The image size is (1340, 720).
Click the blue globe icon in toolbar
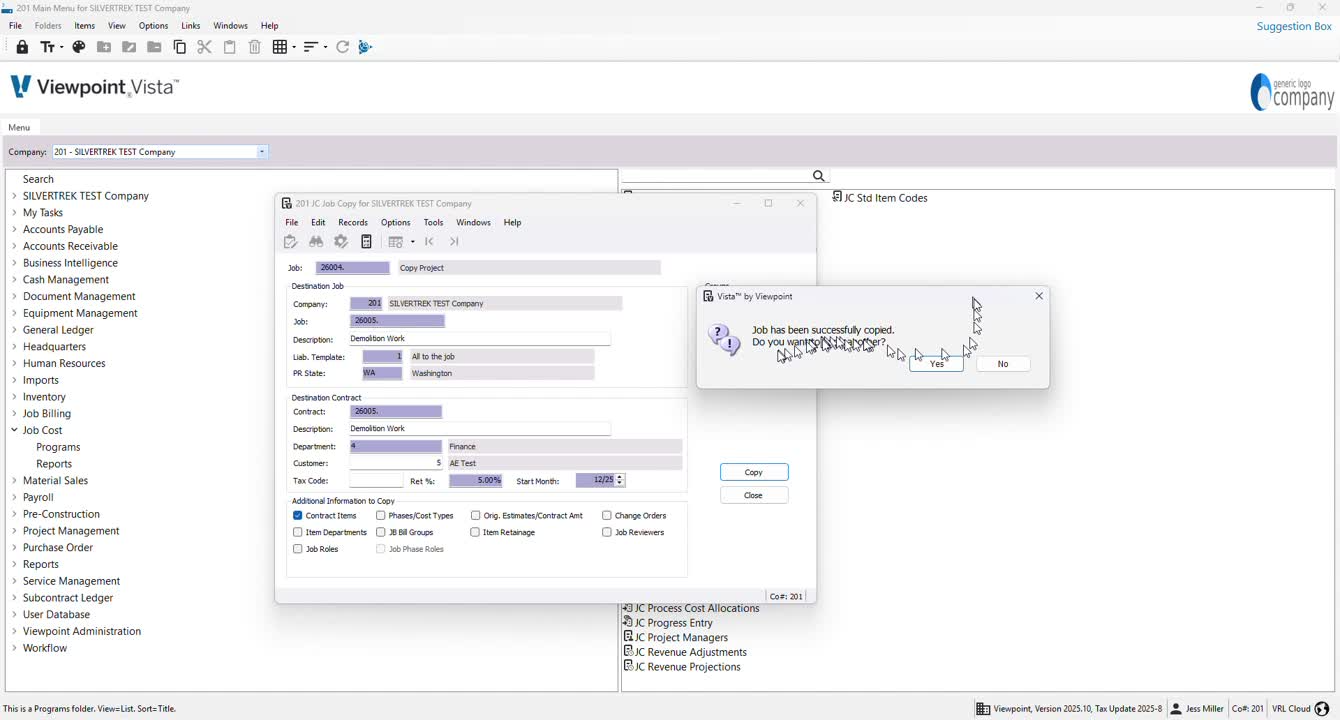pyautogui.click(x=365, y=47)
